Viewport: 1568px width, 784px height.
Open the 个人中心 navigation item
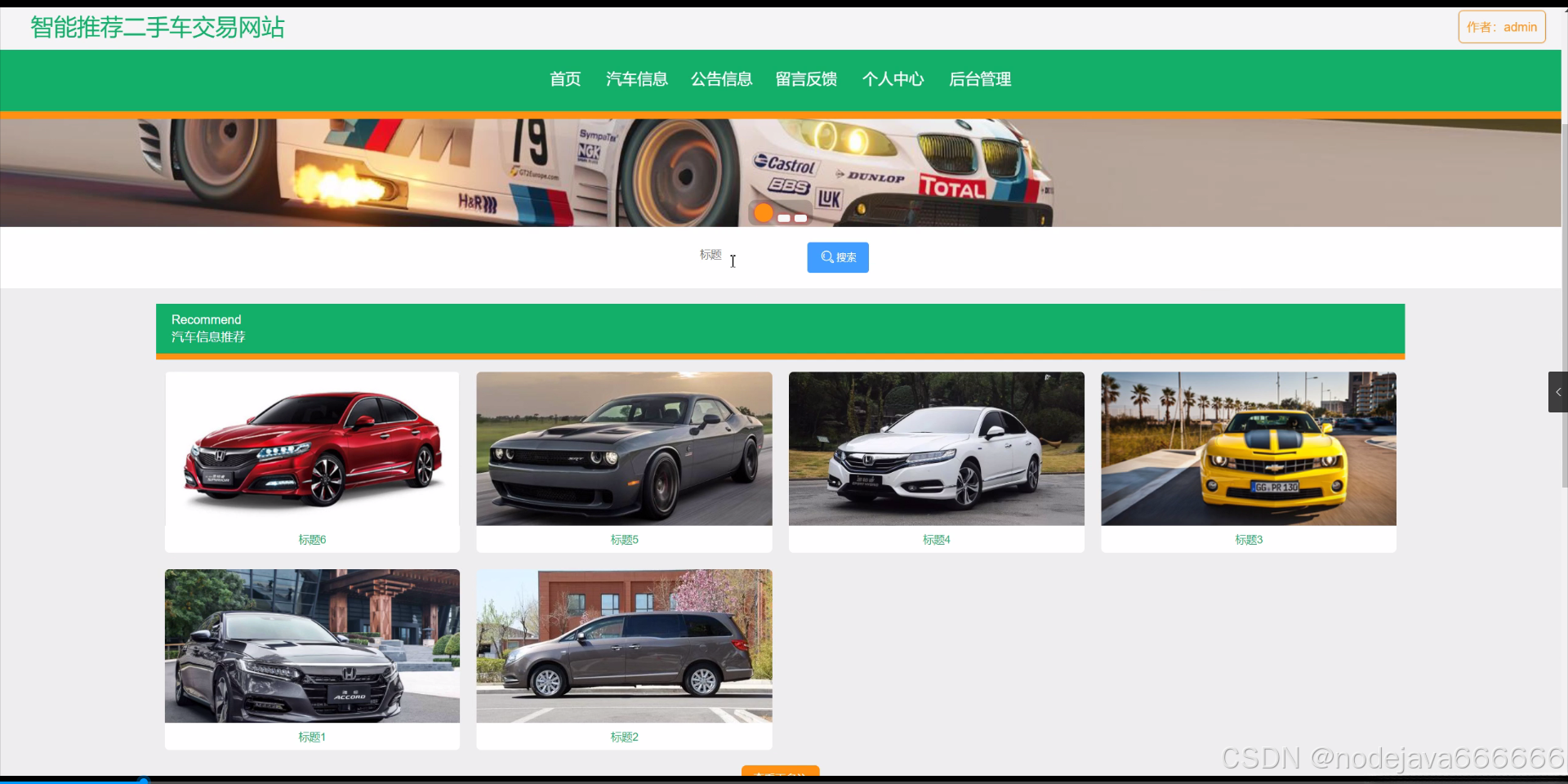tap(893, 79)
